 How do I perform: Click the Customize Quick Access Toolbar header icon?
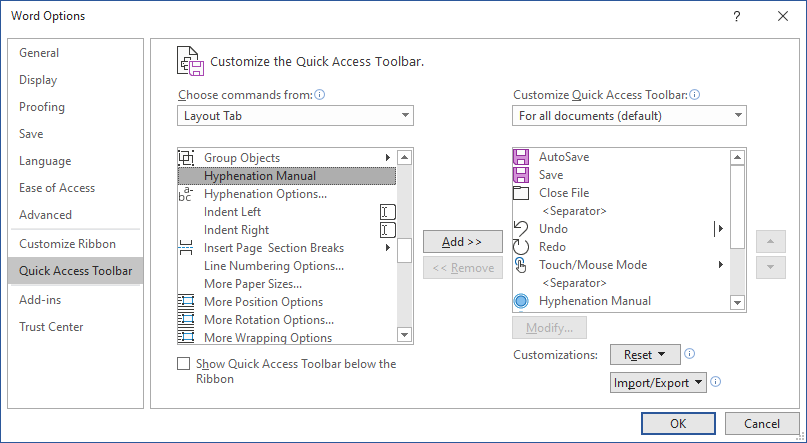pyautogui.click(x=190, y=61)
